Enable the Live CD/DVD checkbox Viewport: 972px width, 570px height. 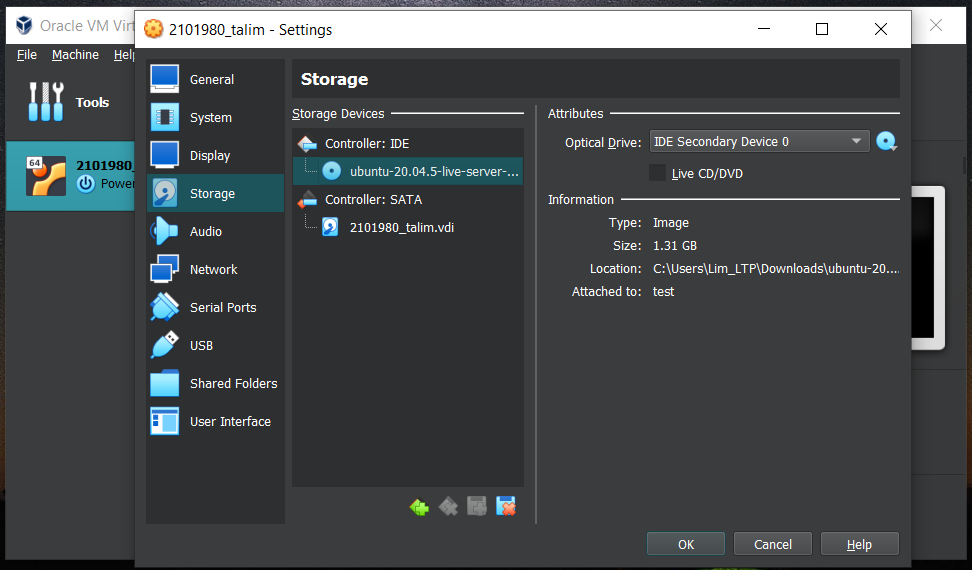657,173
